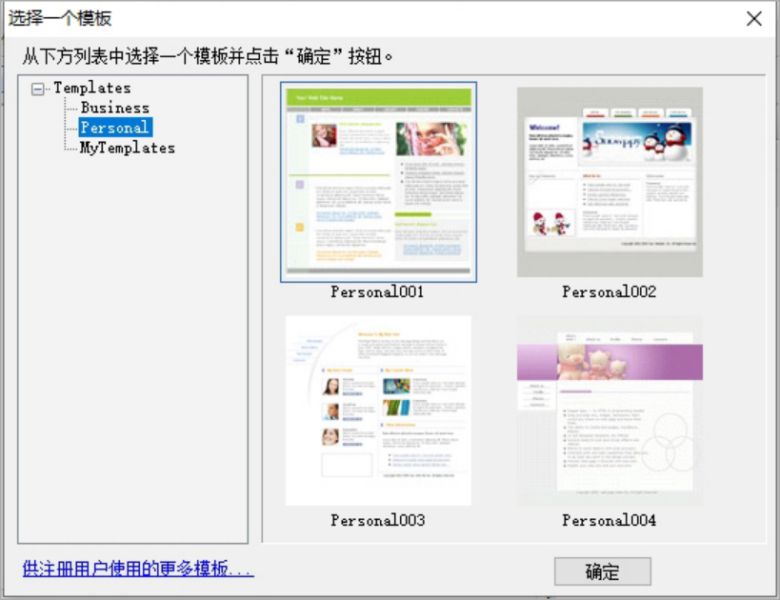Open the Business template category
The width and height of the screenshot is (780, 600).
click(115, 108)
